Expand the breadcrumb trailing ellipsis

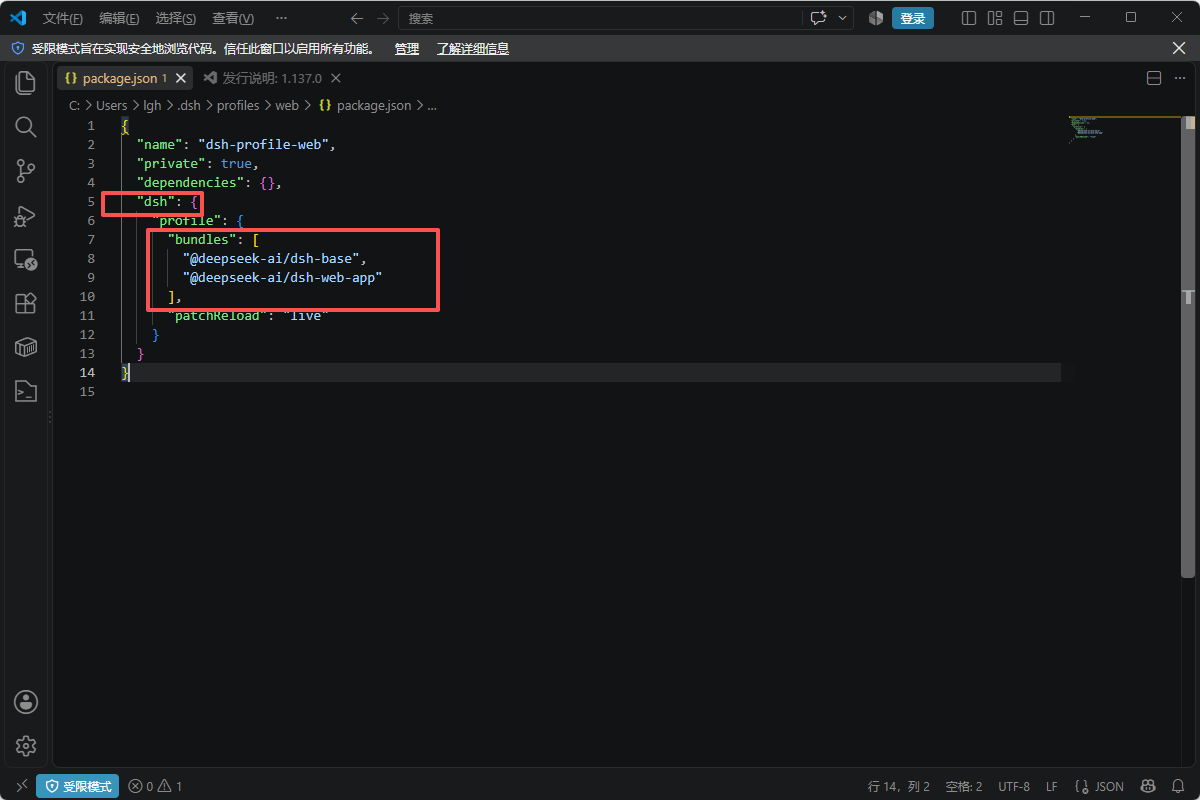432,105
